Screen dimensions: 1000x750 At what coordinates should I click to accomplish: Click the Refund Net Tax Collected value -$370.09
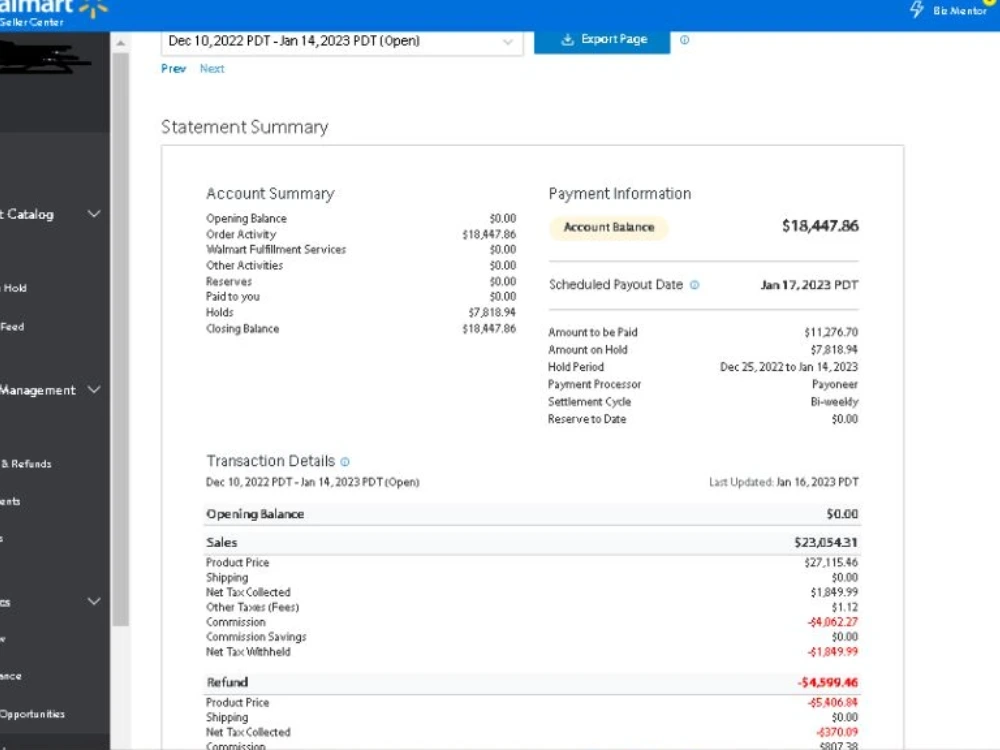[x=837, y=732]
